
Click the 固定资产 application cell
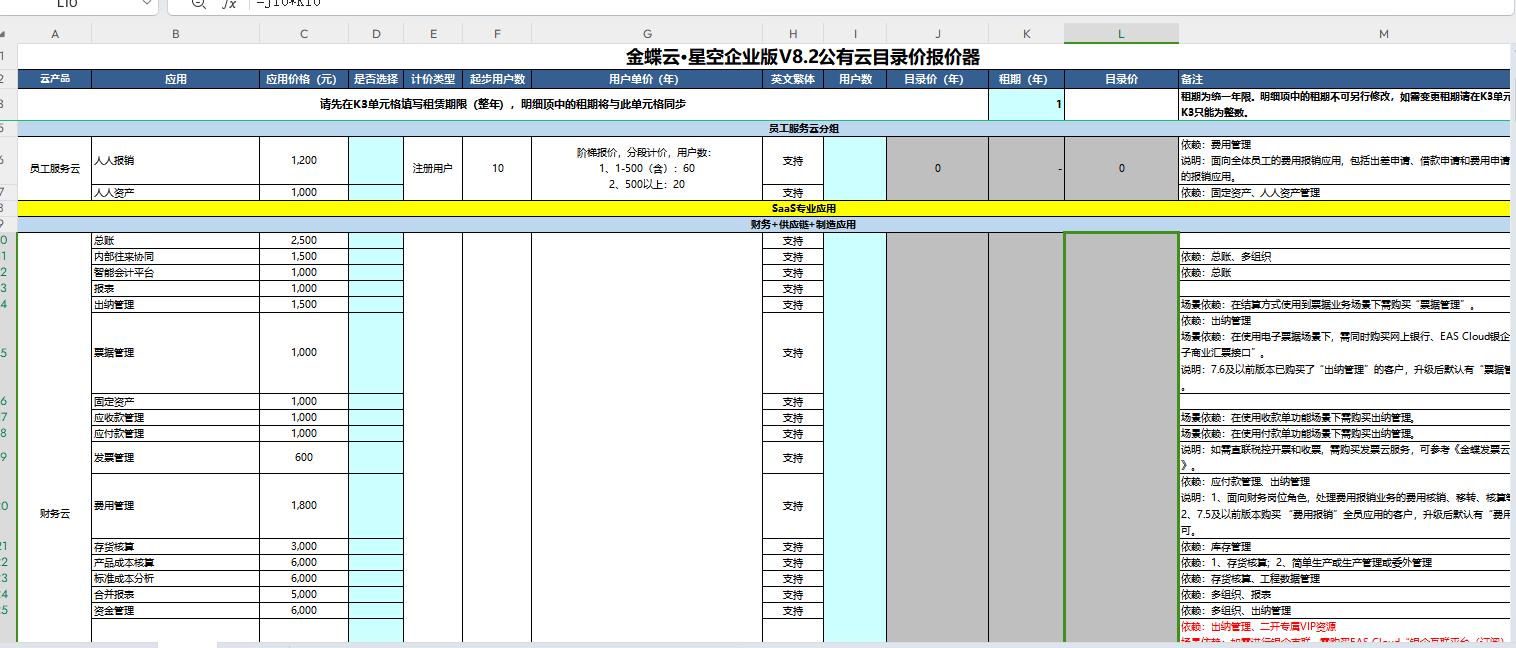tap(175, 401)
